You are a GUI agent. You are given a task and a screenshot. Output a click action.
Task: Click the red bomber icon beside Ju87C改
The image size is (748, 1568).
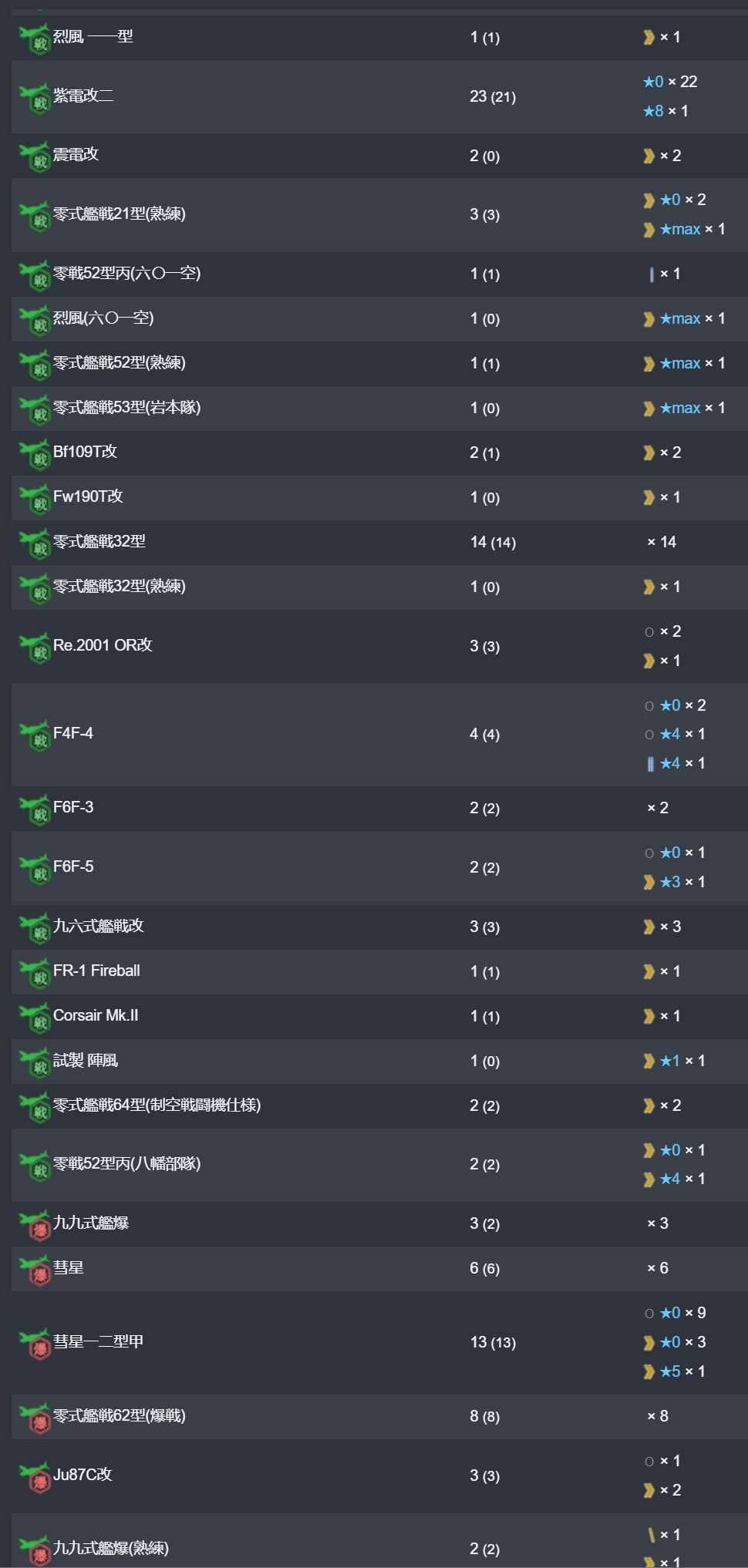click(35, 1477)
